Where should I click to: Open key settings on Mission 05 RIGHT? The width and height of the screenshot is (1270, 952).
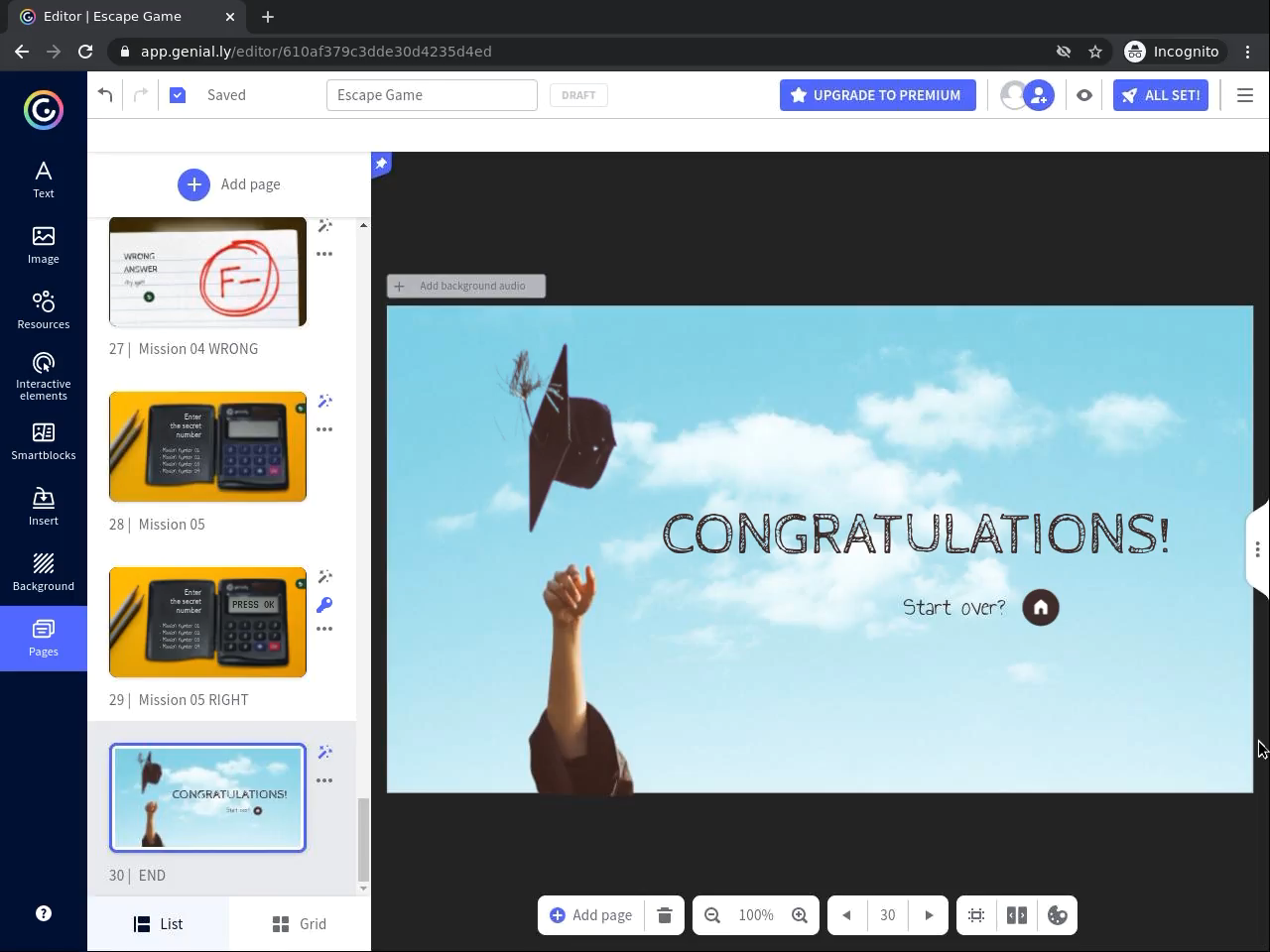coord(324,605)
